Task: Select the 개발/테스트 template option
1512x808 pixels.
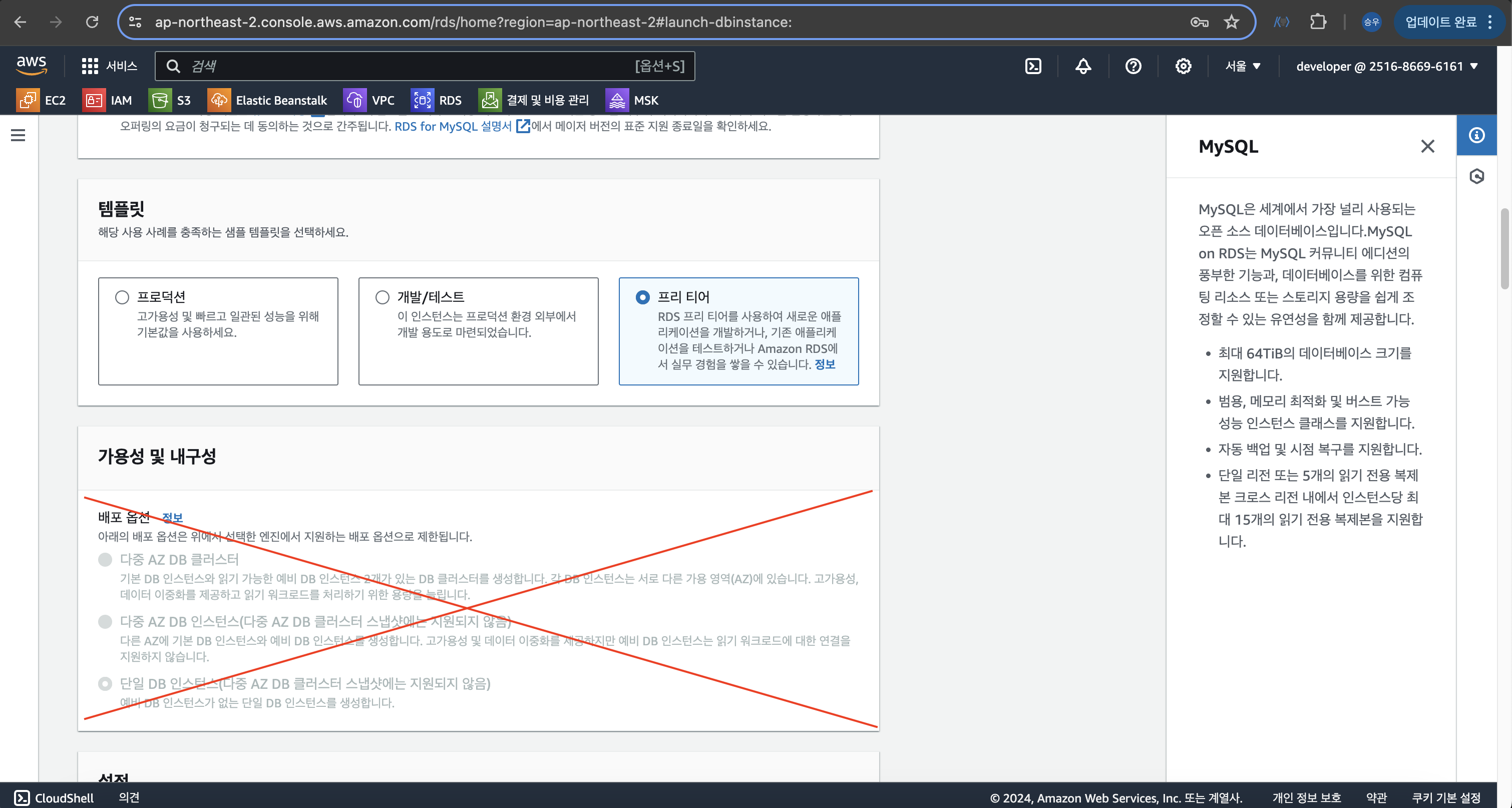Action: tap(383, 297)
